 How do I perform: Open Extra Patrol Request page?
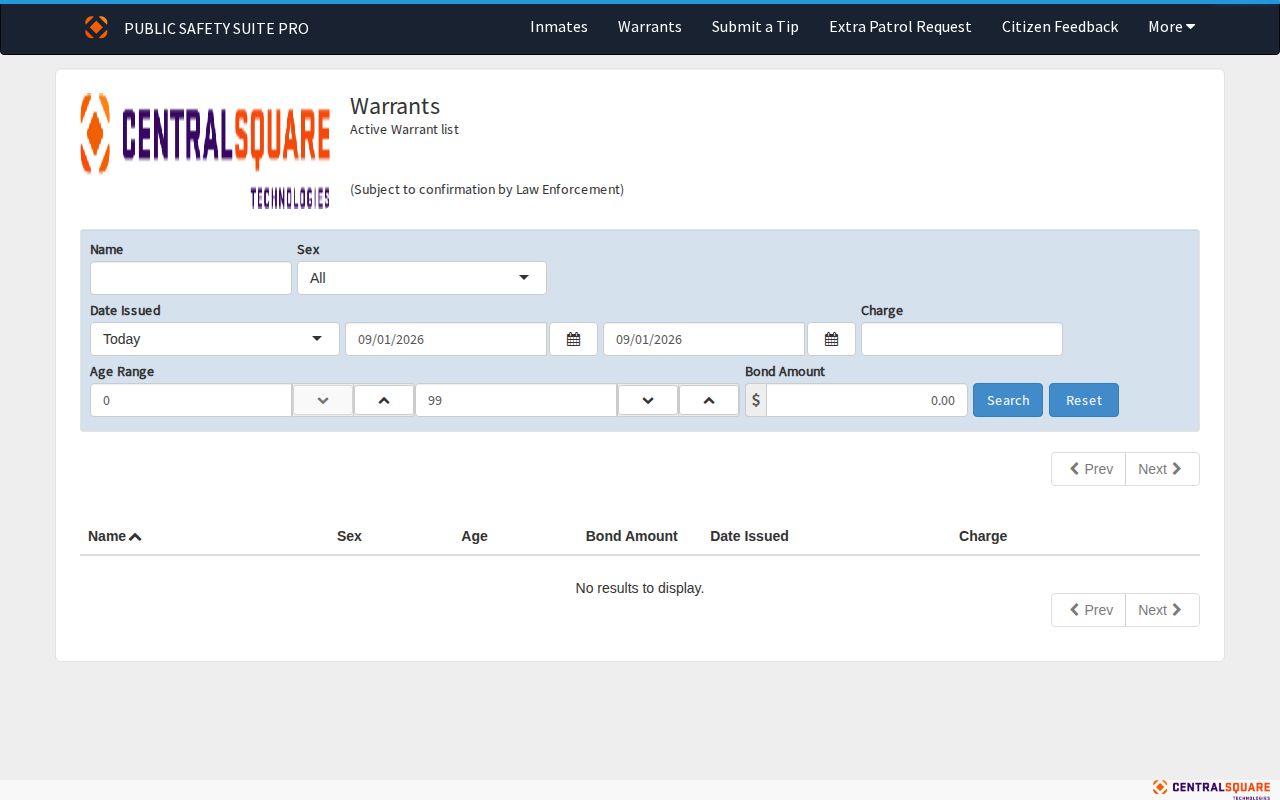pyautogui.click(x=900, y=27)
